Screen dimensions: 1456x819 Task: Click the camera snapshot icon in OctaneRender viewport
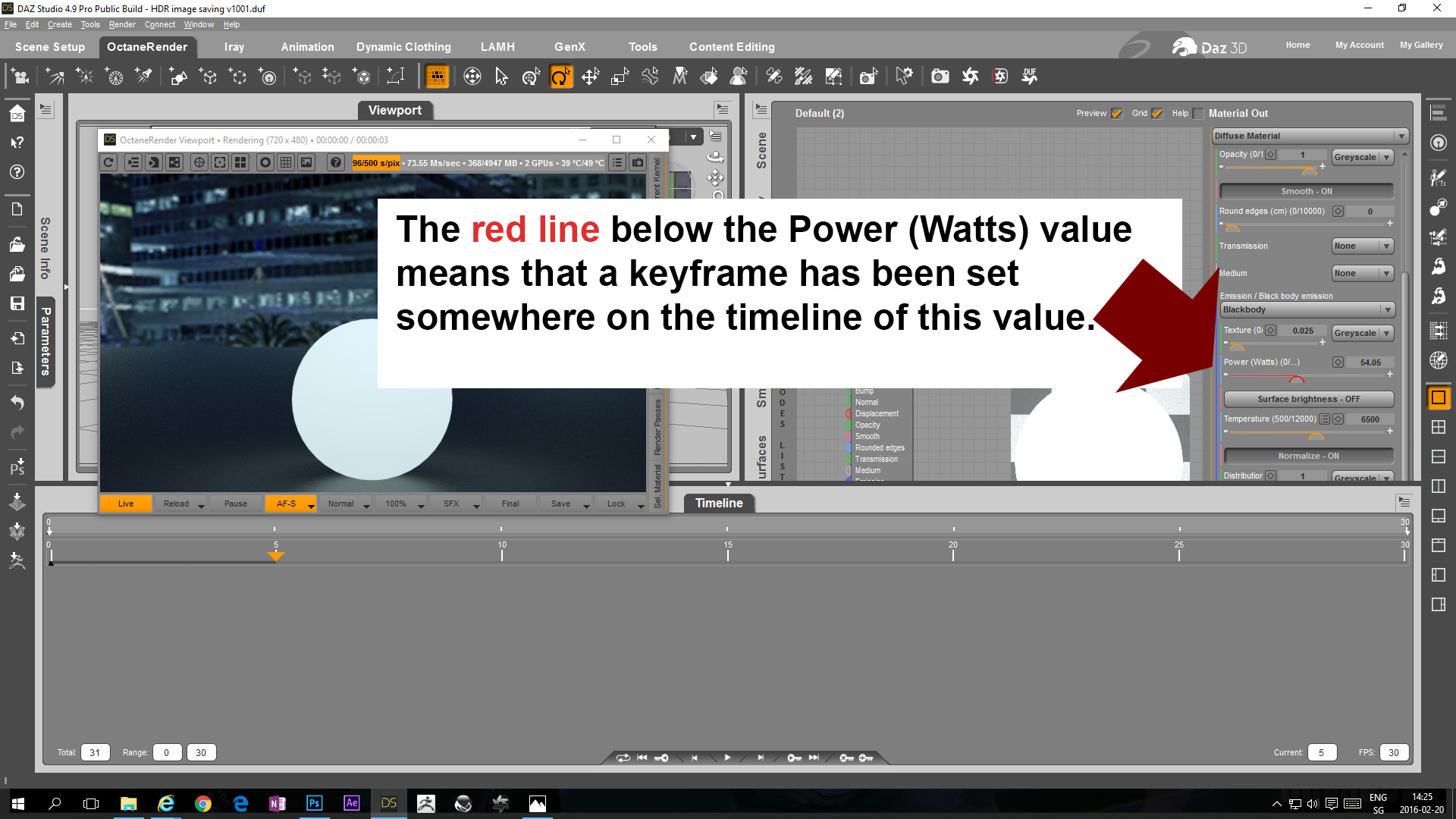tap(638, 162)
